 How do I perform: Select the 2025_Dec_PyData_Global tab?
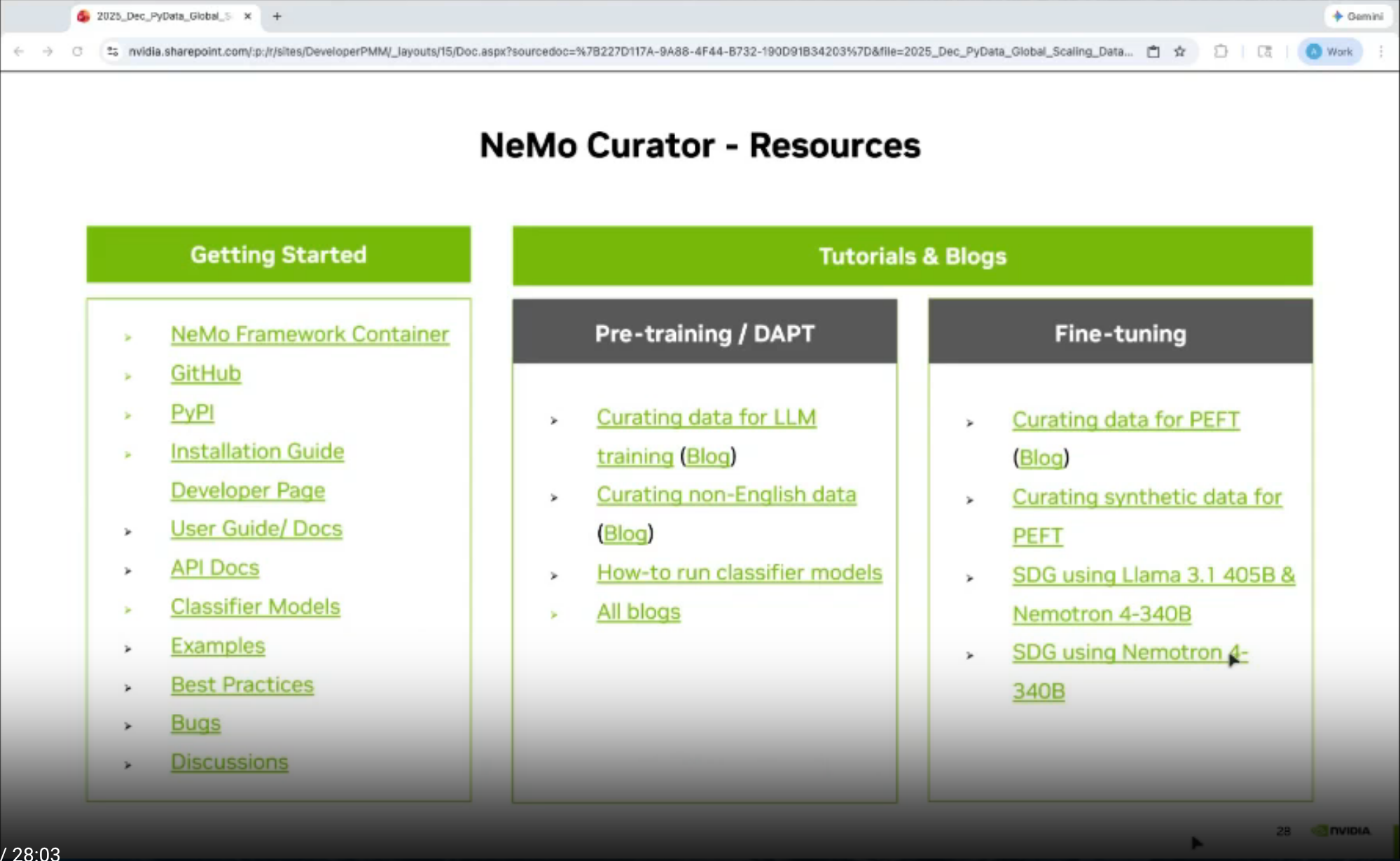pyautogui.click(x=161, y=15)
